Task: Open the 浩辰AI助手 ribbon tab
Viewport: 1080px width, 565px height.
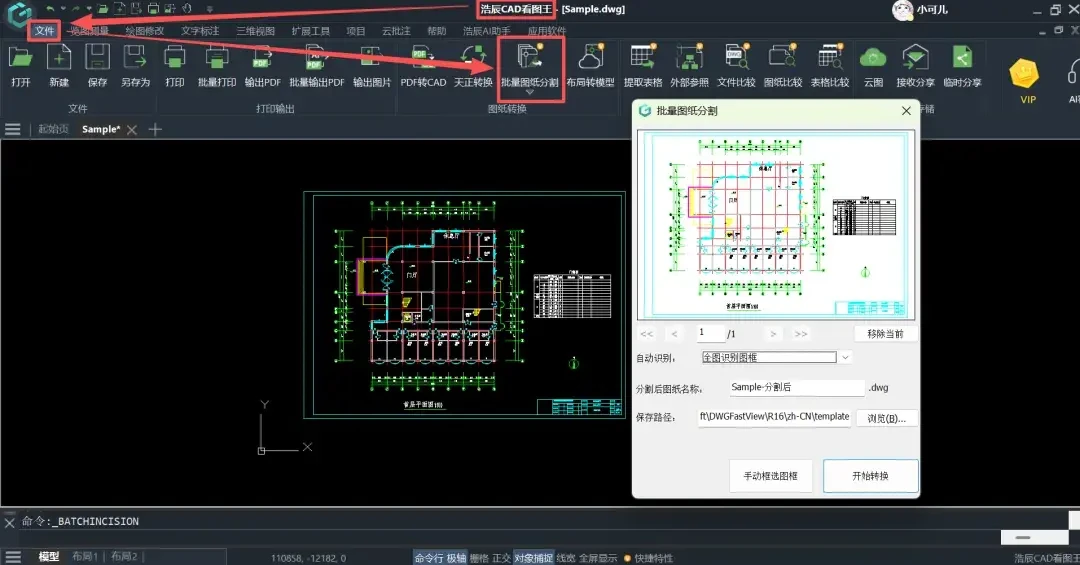Action: coord(486,31)
